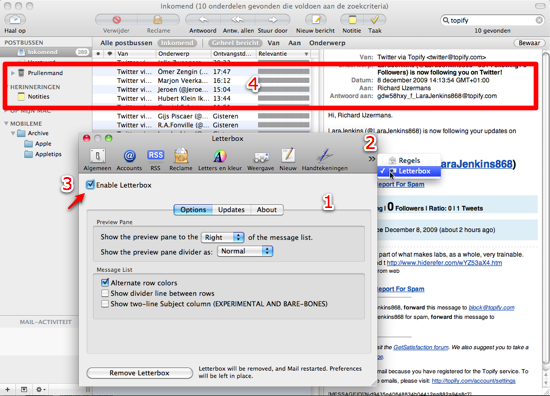This screenshot has width=550, height=396.
Task: Open topify.com account settings link
Action: click(x=474, y=381)
